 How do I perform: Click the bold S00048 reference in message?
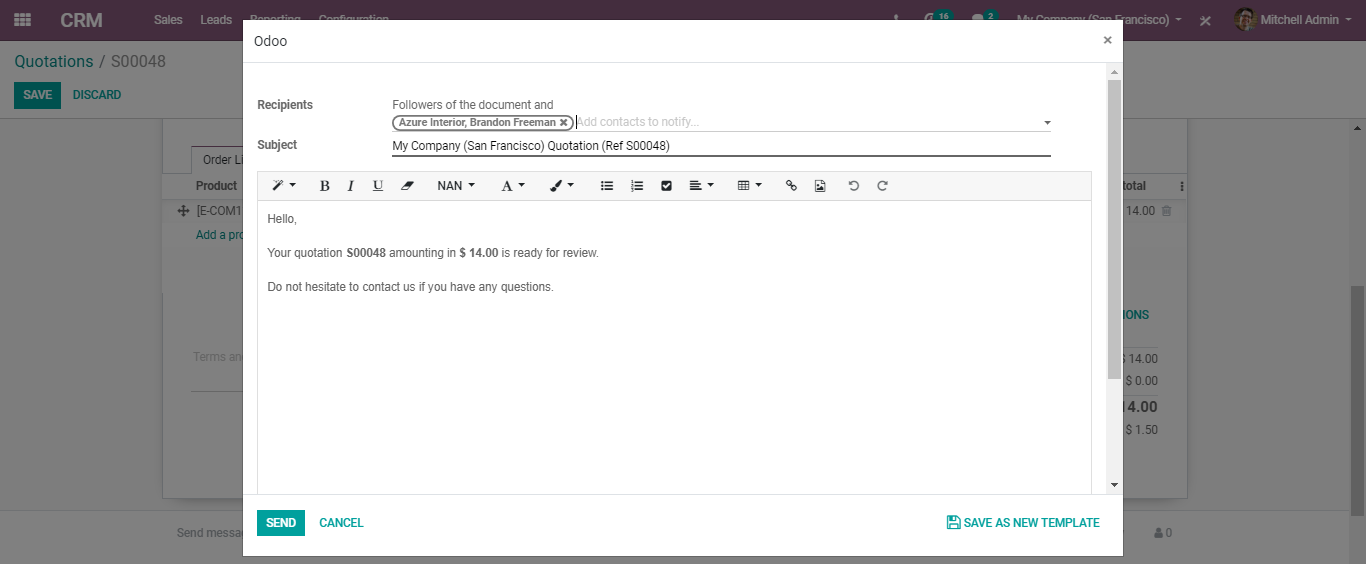[x=366, y=253]
